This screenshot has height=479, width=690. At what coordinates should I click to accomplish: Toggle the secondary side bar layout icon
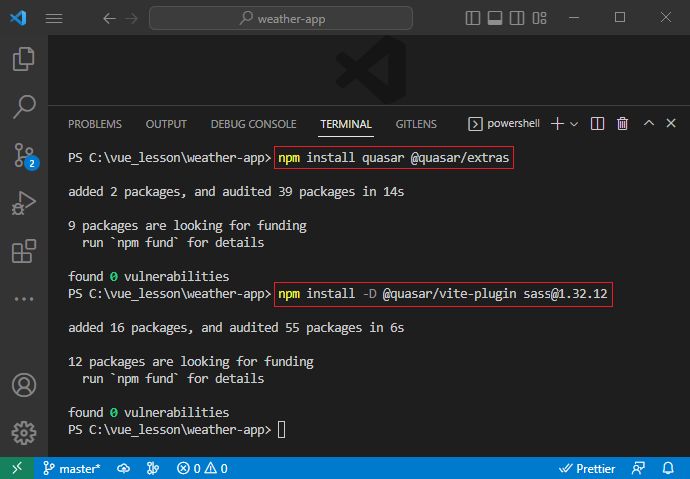click(x=517, y=18)
